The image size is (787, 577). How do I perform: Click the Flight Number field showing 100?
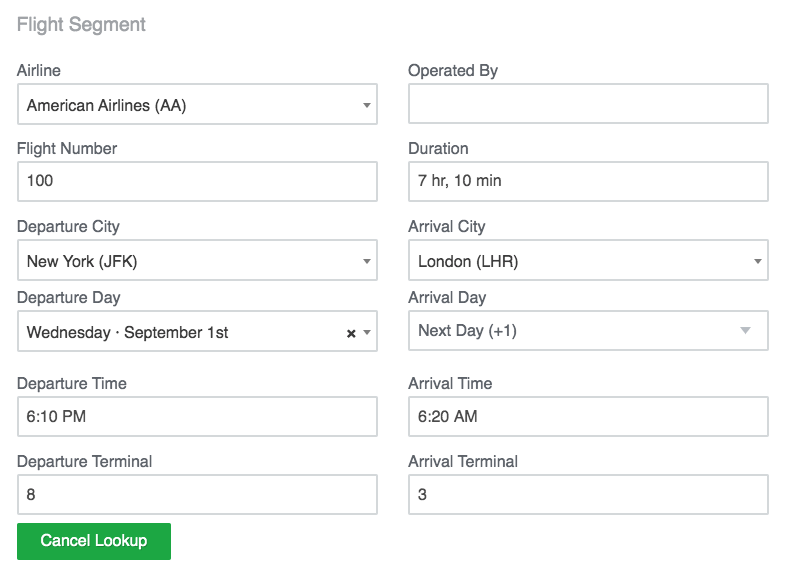pos(197,182)
